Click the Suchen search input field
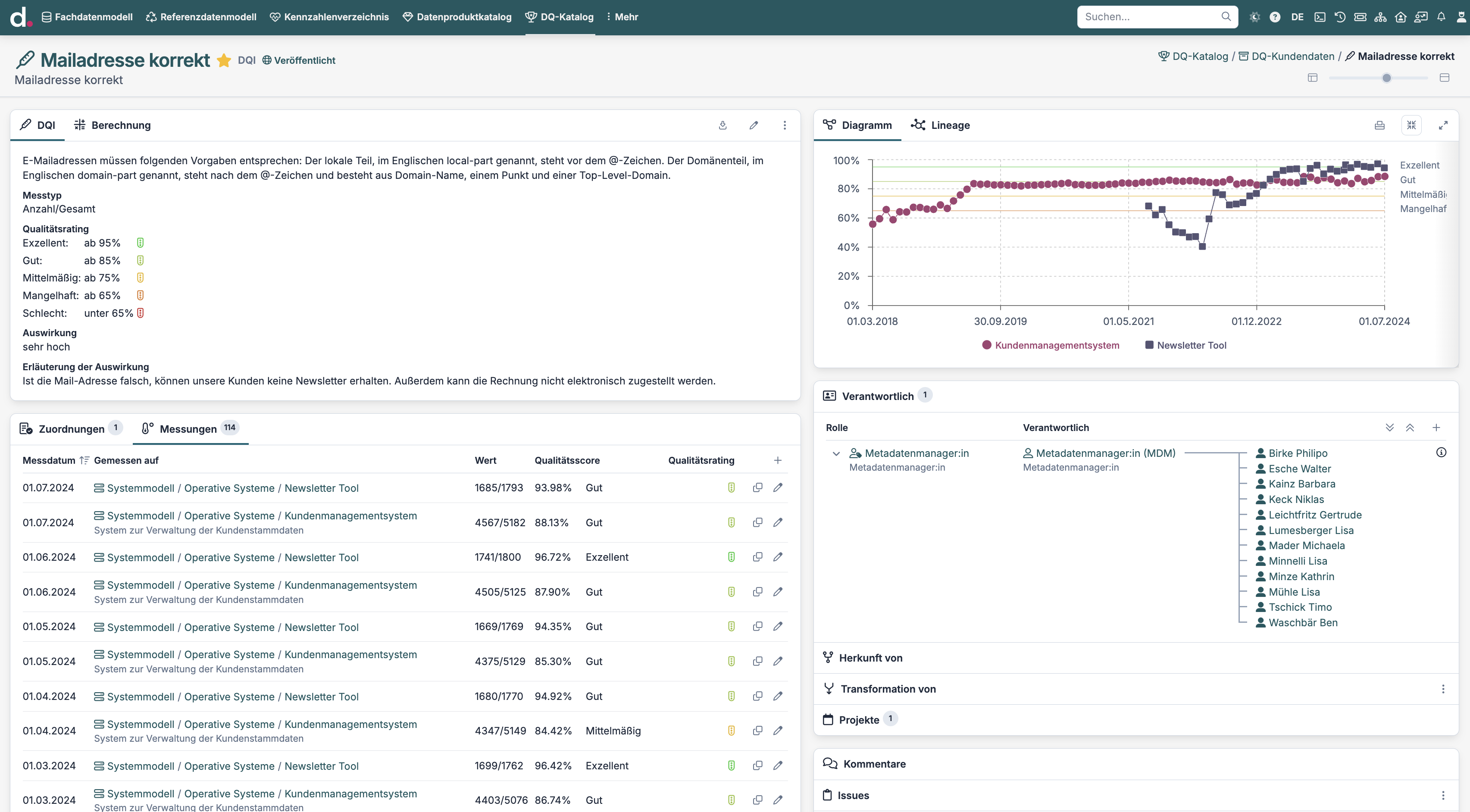 [1150, 16]
